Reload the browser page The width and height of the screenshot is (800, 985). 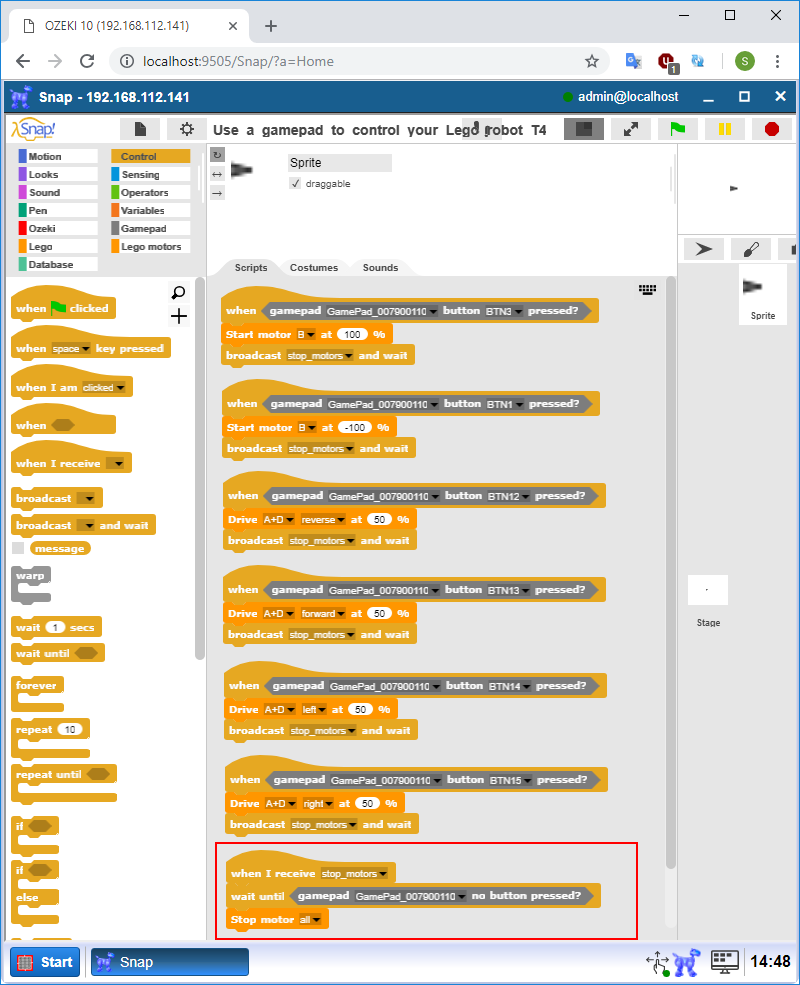[x=87, y=61]
